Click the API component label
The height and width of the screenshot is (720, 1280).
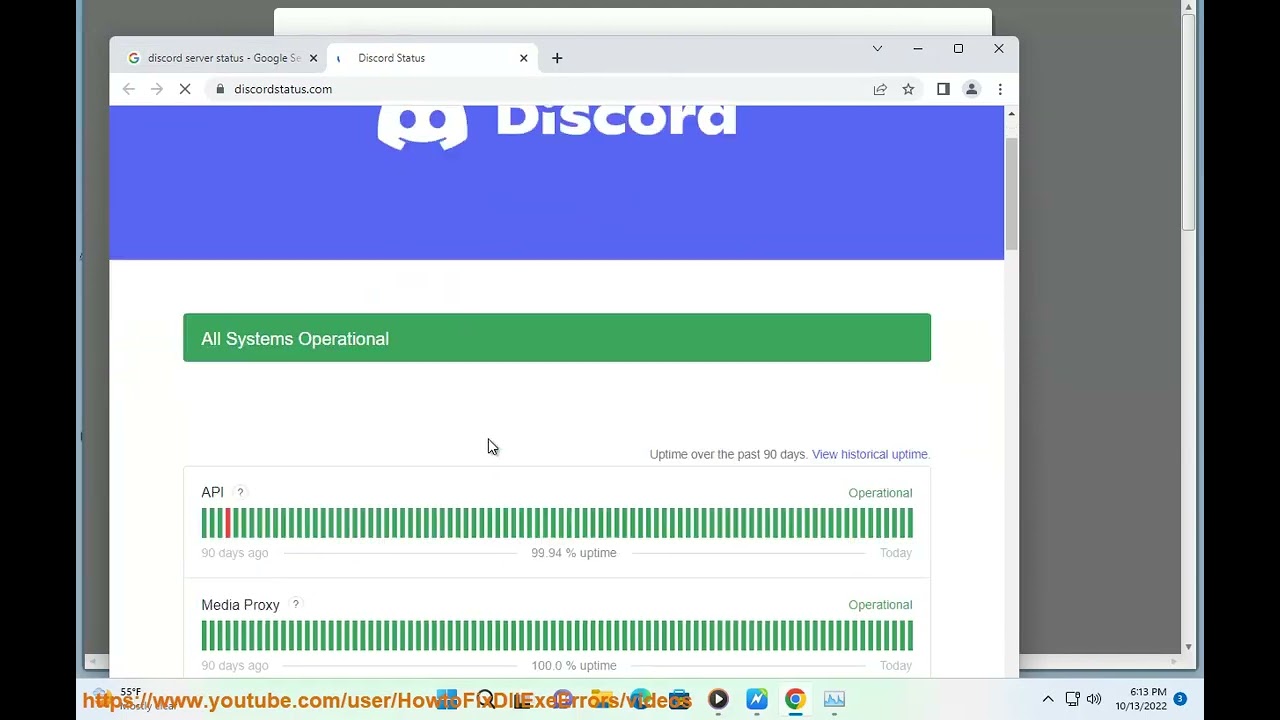212,492
